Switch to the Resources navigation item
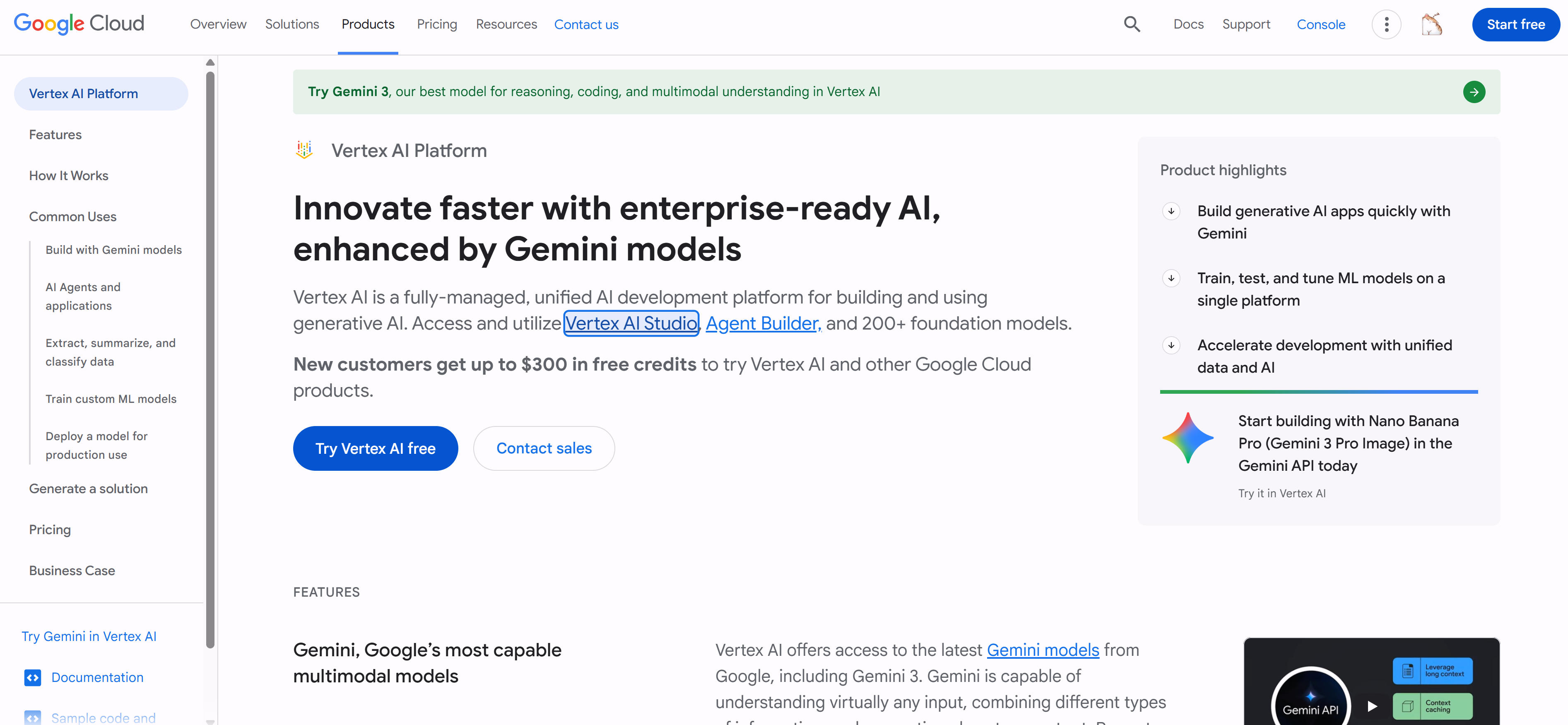The image size is (1568, 725). coord(506,24)
